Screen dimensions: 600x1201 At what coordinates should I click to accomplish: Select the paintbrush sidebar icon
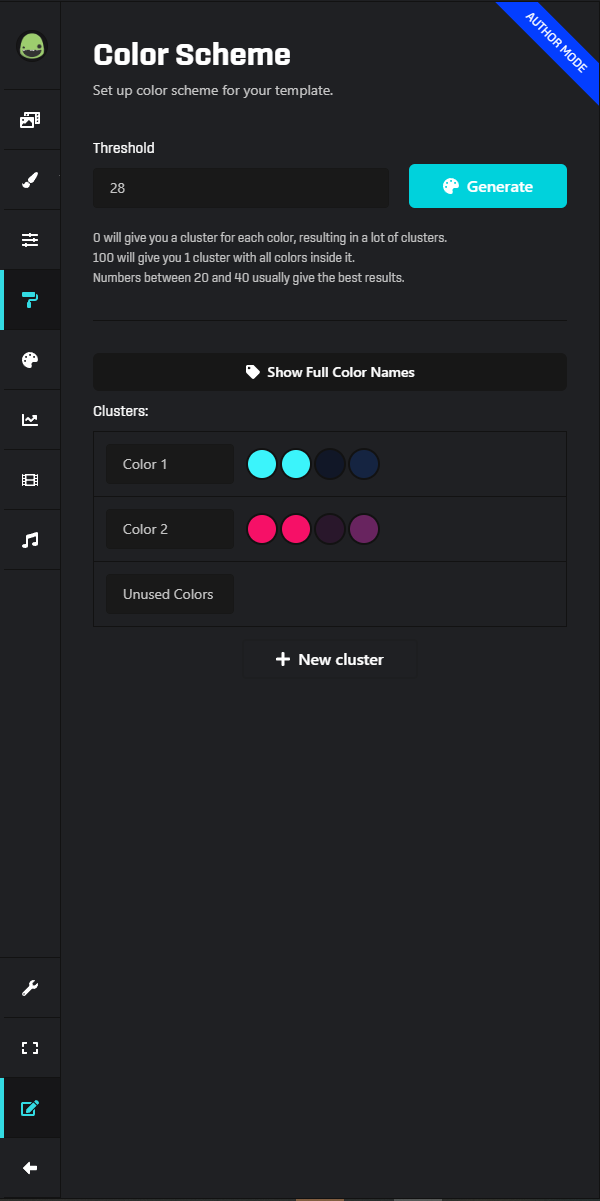[x=30, y=180]
